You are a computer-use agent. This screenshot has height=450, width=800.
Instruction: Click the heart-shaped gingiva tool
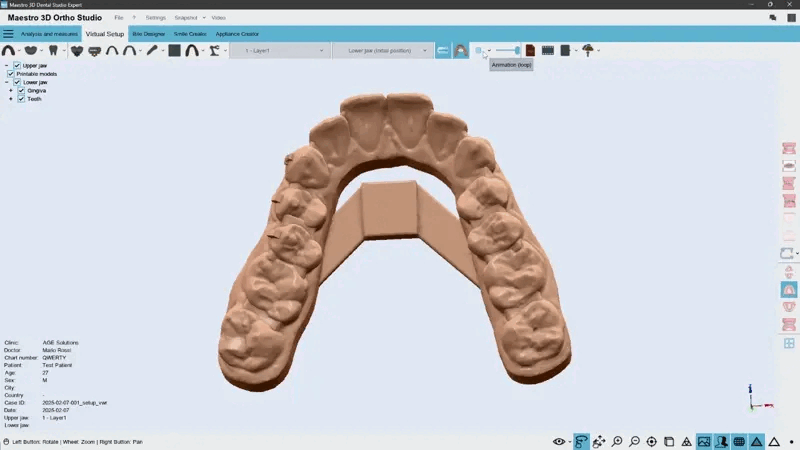[x=77, y=51]
